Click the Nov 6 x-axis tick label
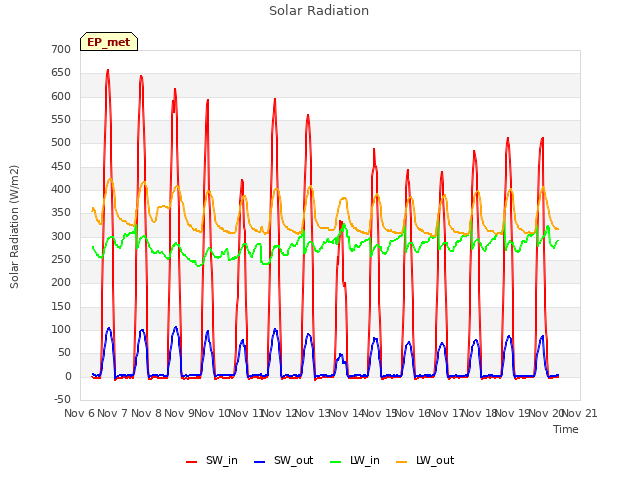This screenshot has width=640, height=480. tap(79, 413)
